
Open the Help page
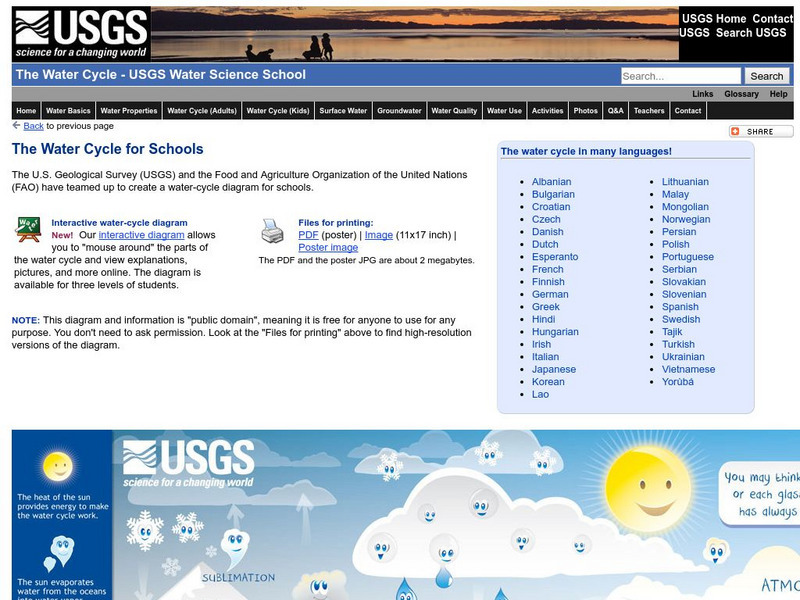779,94
